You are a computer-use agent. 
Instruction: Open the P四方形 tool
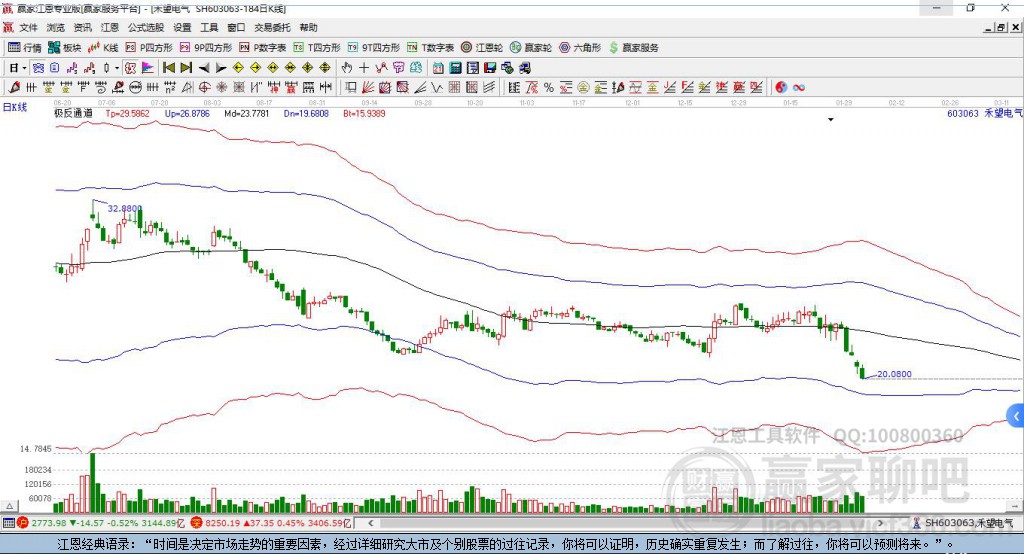[149, 48]
